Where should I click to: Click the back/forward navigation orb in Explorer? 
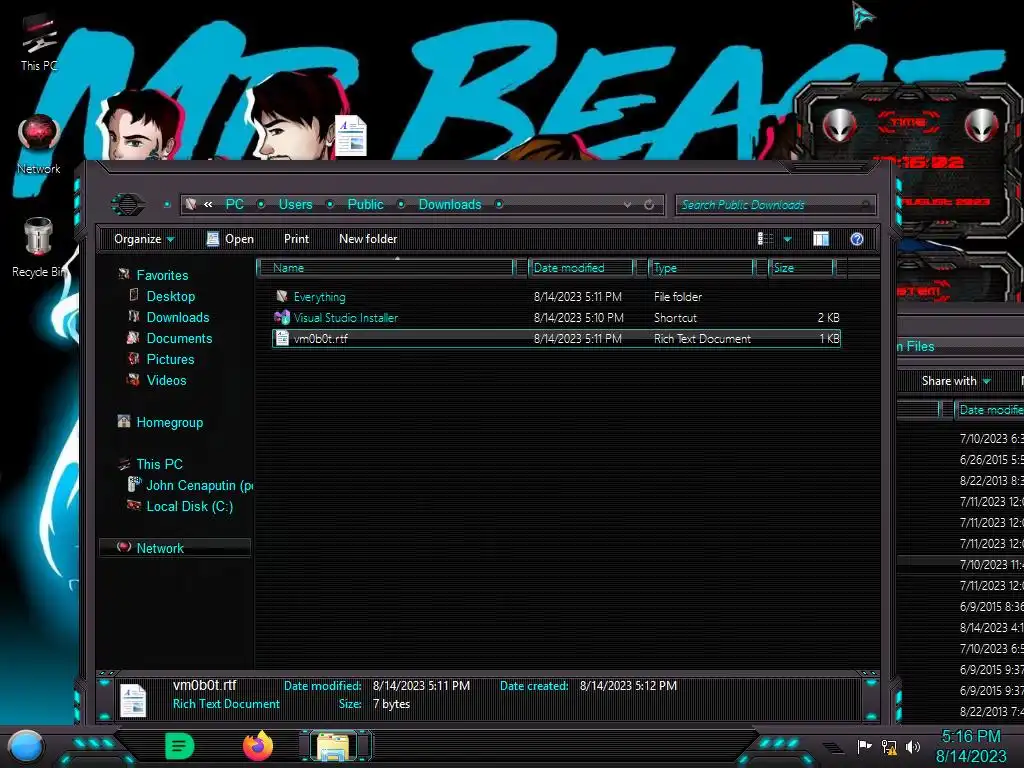coord(127,204)
